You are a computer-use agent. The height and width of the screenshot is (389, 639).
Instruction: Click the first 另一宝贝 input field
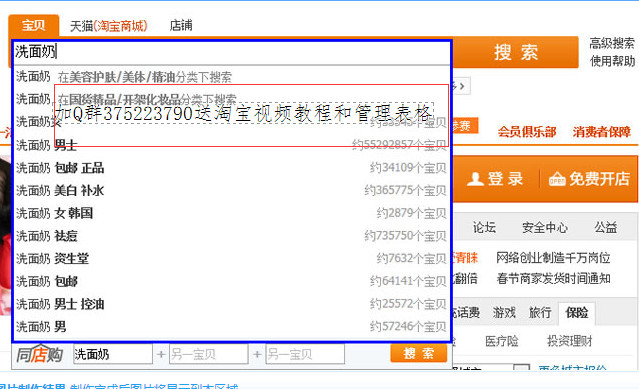click(x=209, y=354)
